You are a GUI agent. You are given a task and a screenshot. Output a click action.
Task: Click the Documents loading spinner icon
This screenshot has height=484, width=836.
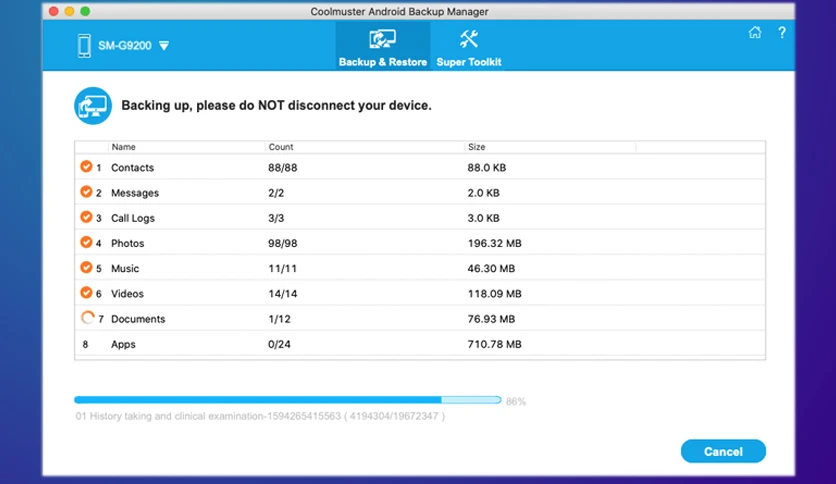pyautogui.click(x=87, y=318)
